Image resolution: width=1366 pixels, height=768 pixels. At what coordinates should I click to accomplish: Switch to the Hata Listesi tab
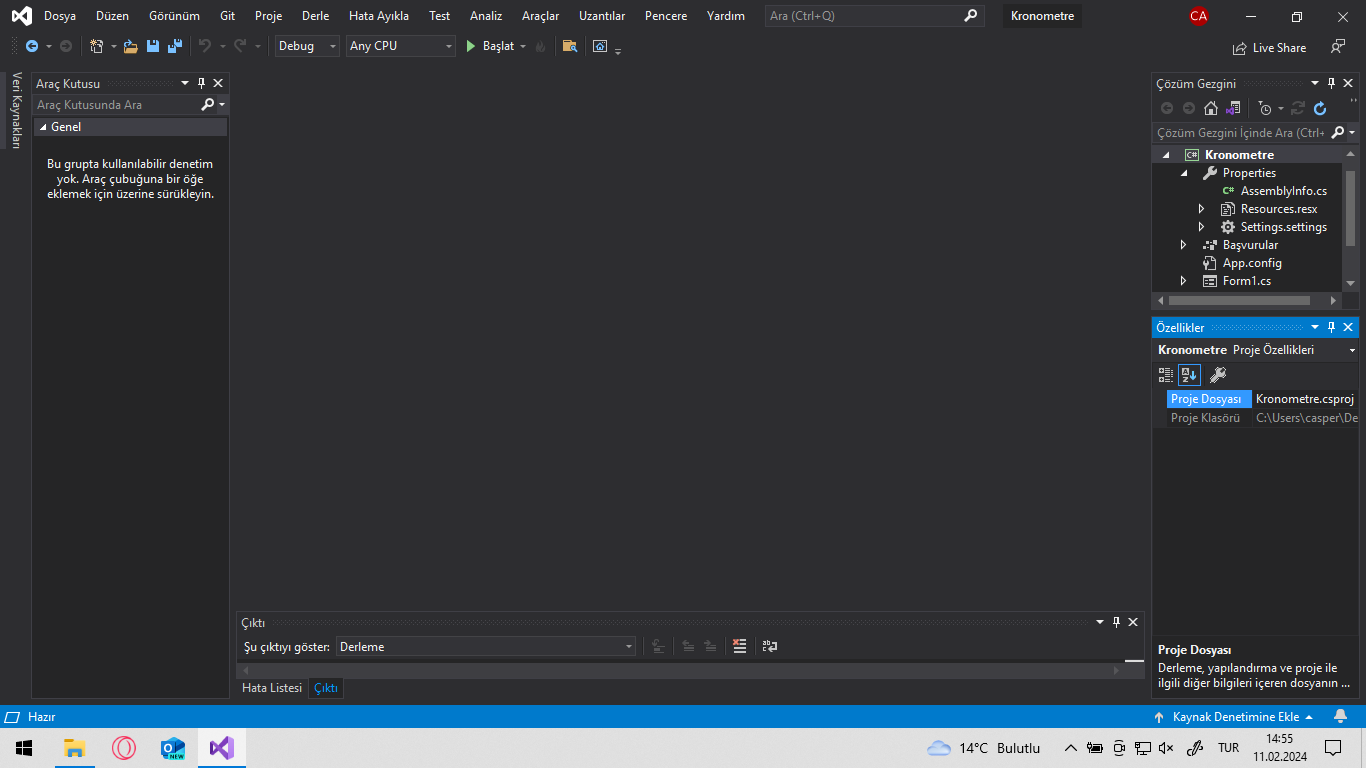(x=272, y=688)
